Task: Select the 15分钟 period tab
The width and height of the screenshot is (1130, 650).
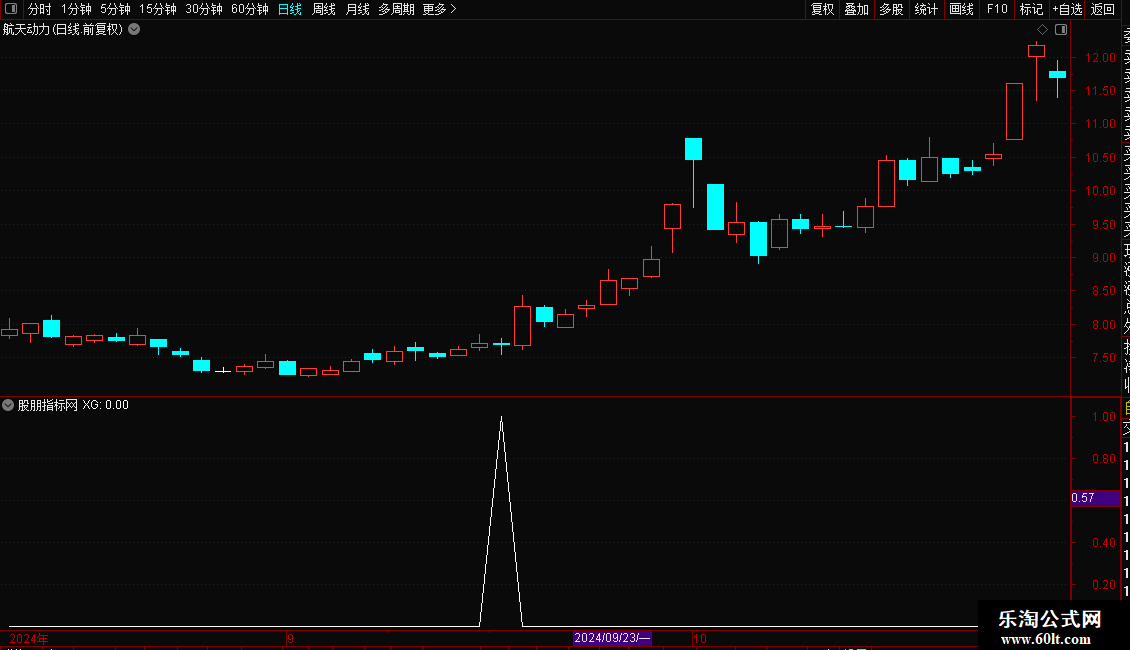Action: tap(158, 9)
